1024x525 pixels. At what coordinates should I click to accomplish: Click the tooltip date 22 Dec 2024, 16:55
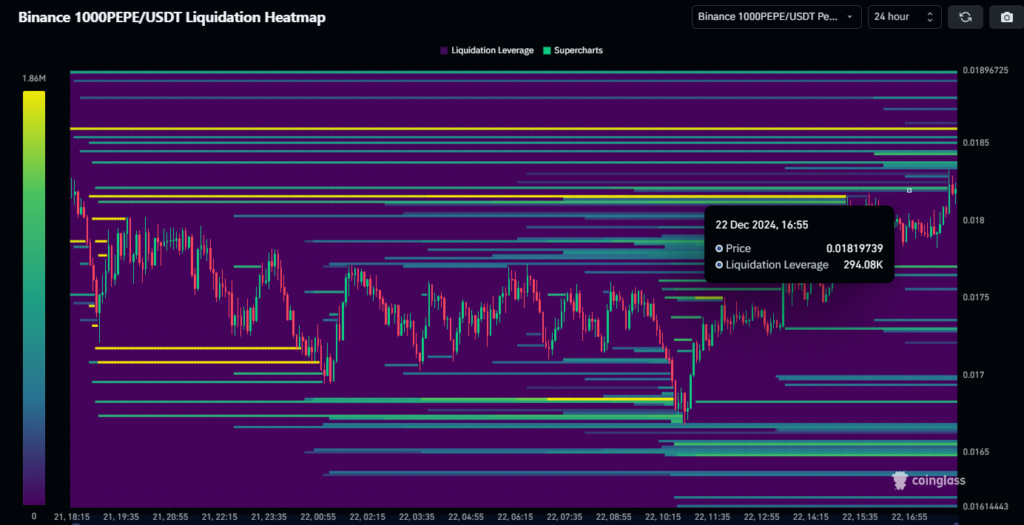coord(761,225)
